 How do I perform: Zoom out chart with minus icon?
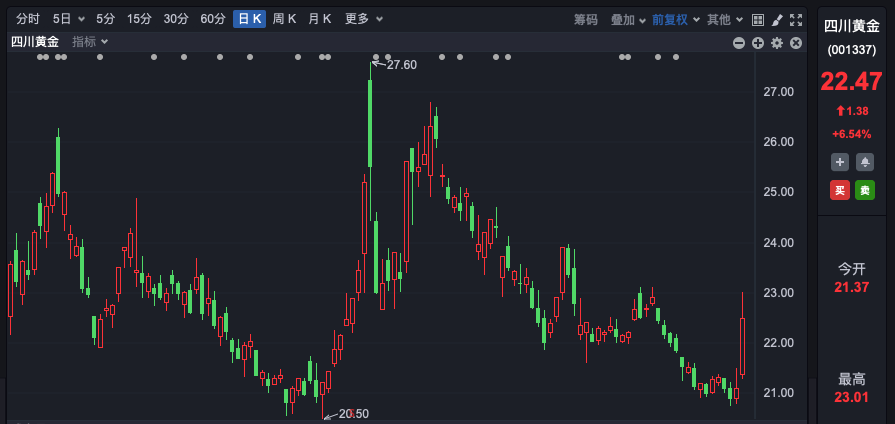(x=739, y=42)
